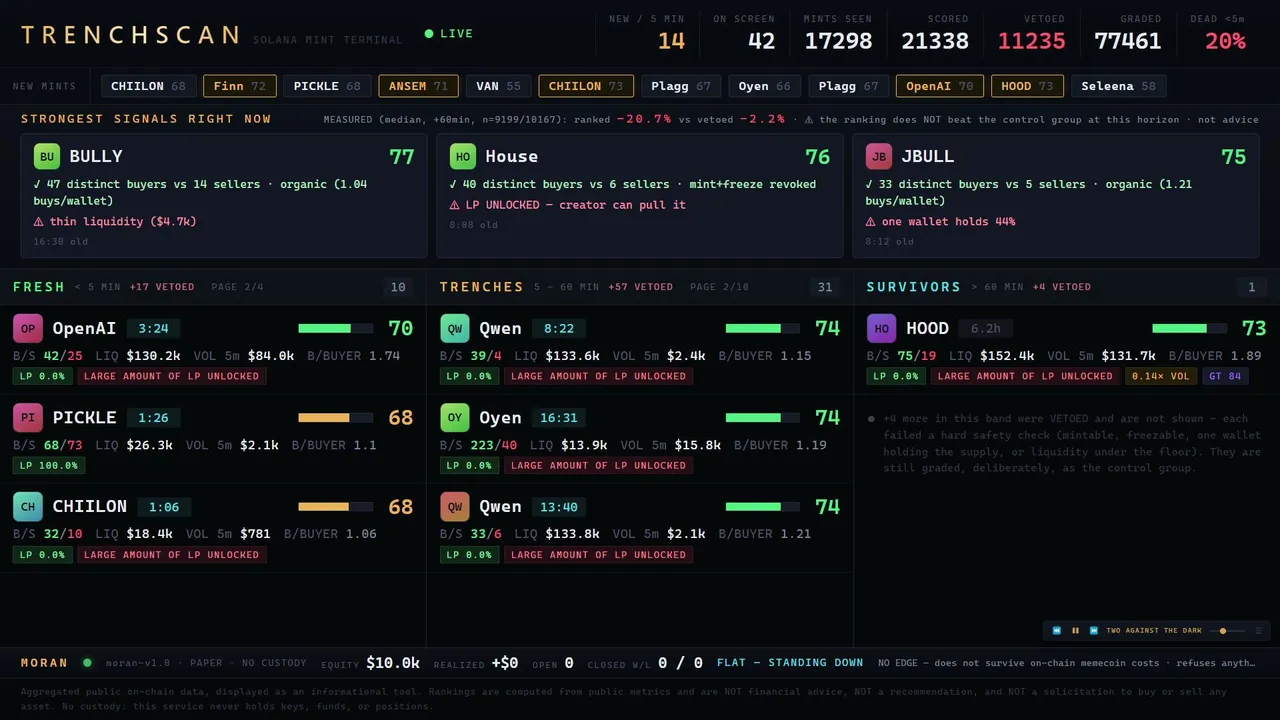Skip to previous track in music player
Viewport: 1280px width, 720px height.
pyautogui.click(x=1057, y=631)
